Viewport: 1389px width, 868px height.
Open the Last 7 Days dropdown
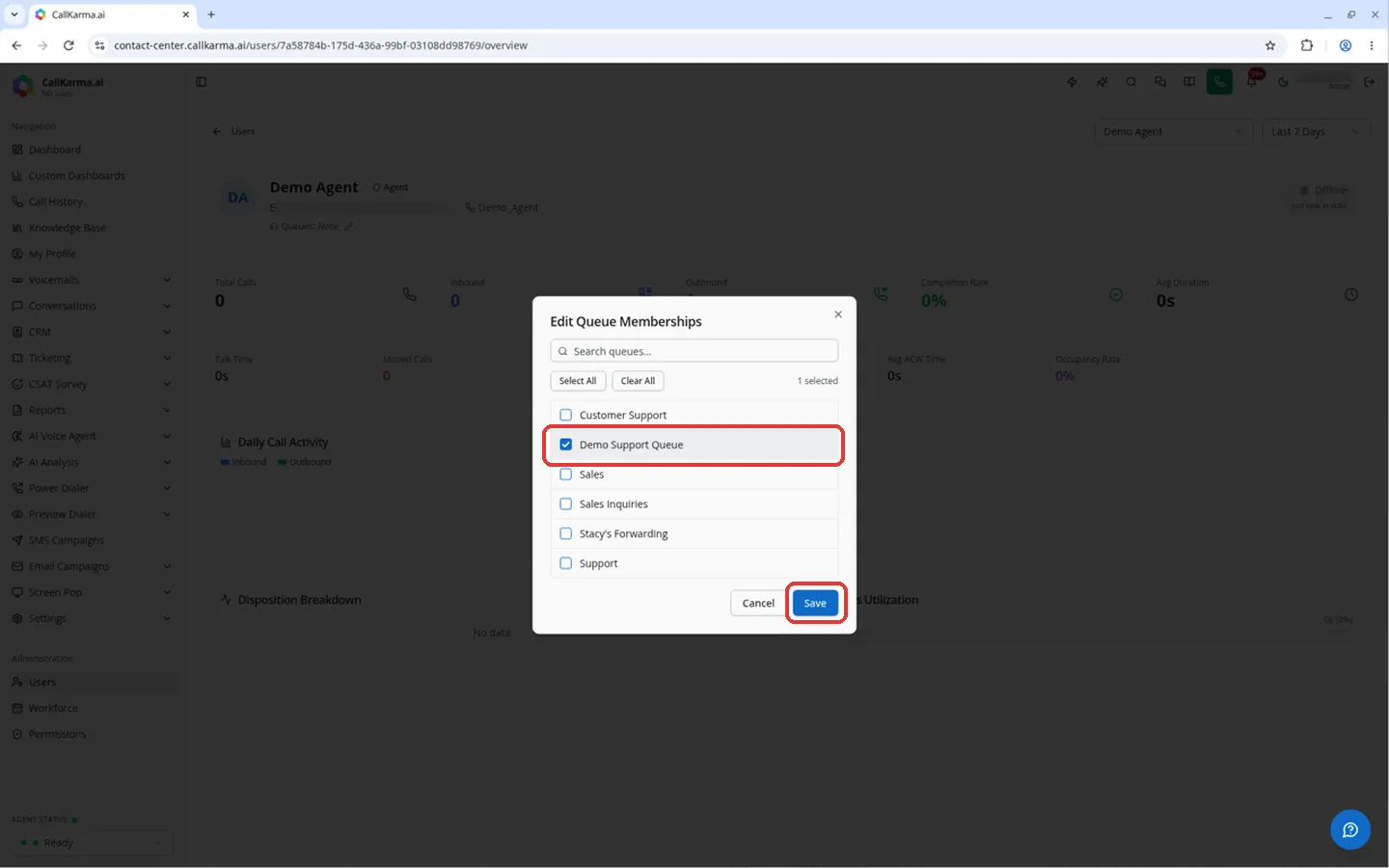(x=1316, y=131)
